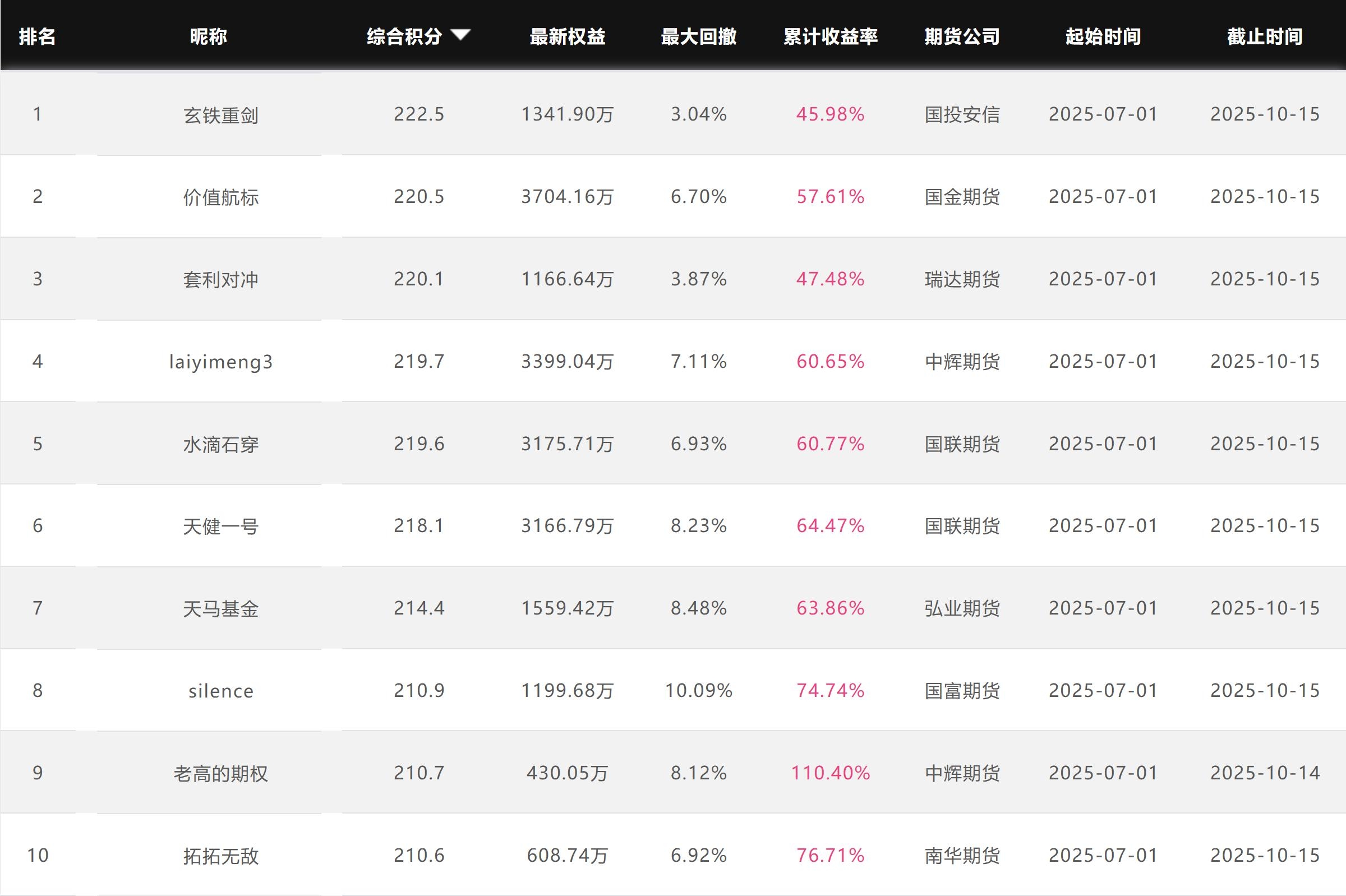Click 期货公司 column header
This screenshot has width=1346, height=896.
tap(962, 36)
